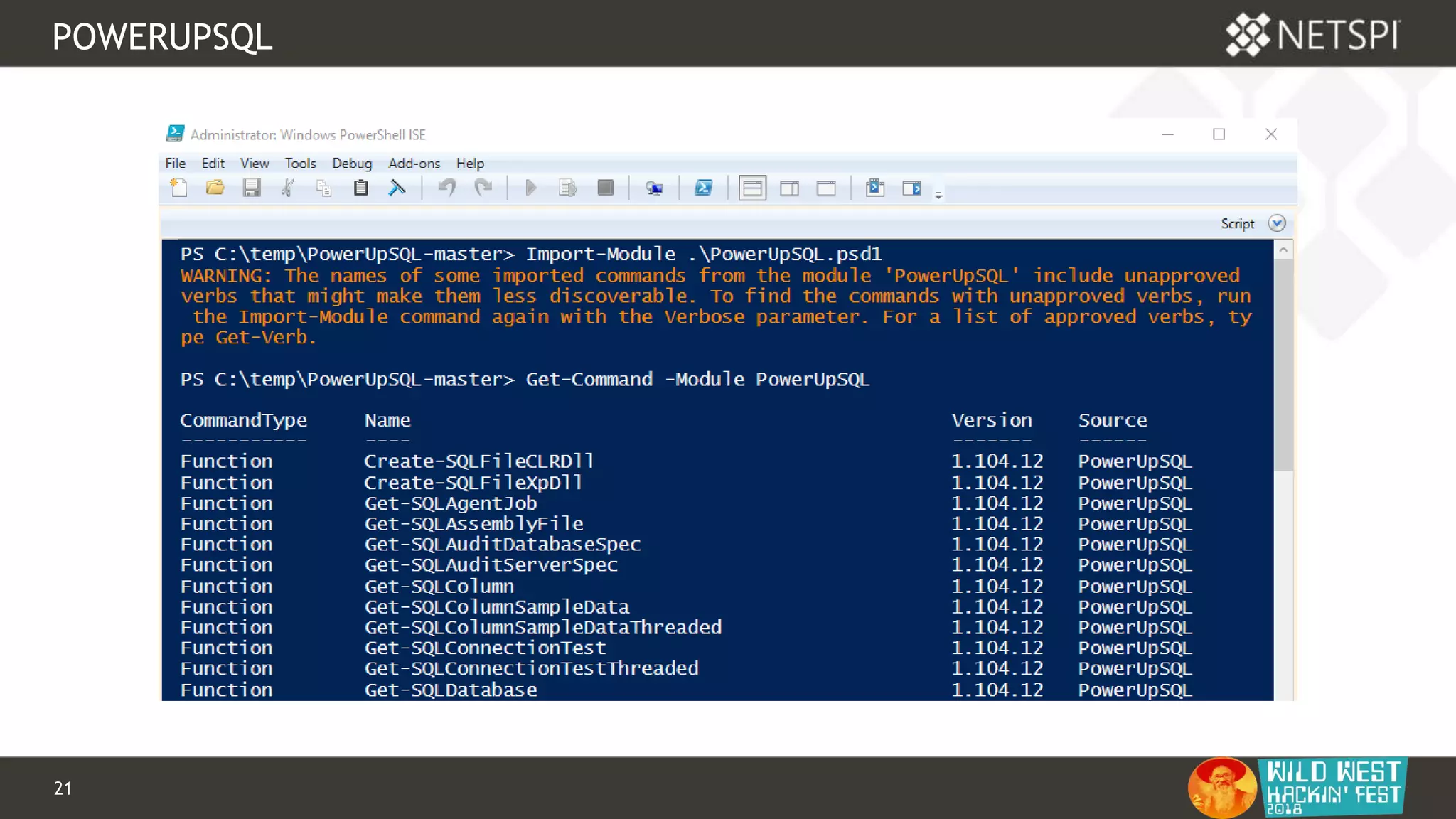Click the Get-SQLAuditServerSpec entry

(491, 564)
